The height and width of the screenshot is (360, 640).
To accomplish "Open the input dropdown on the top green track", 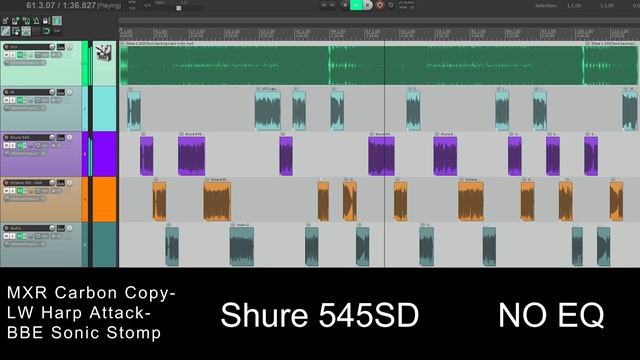I will pos(25,63).
